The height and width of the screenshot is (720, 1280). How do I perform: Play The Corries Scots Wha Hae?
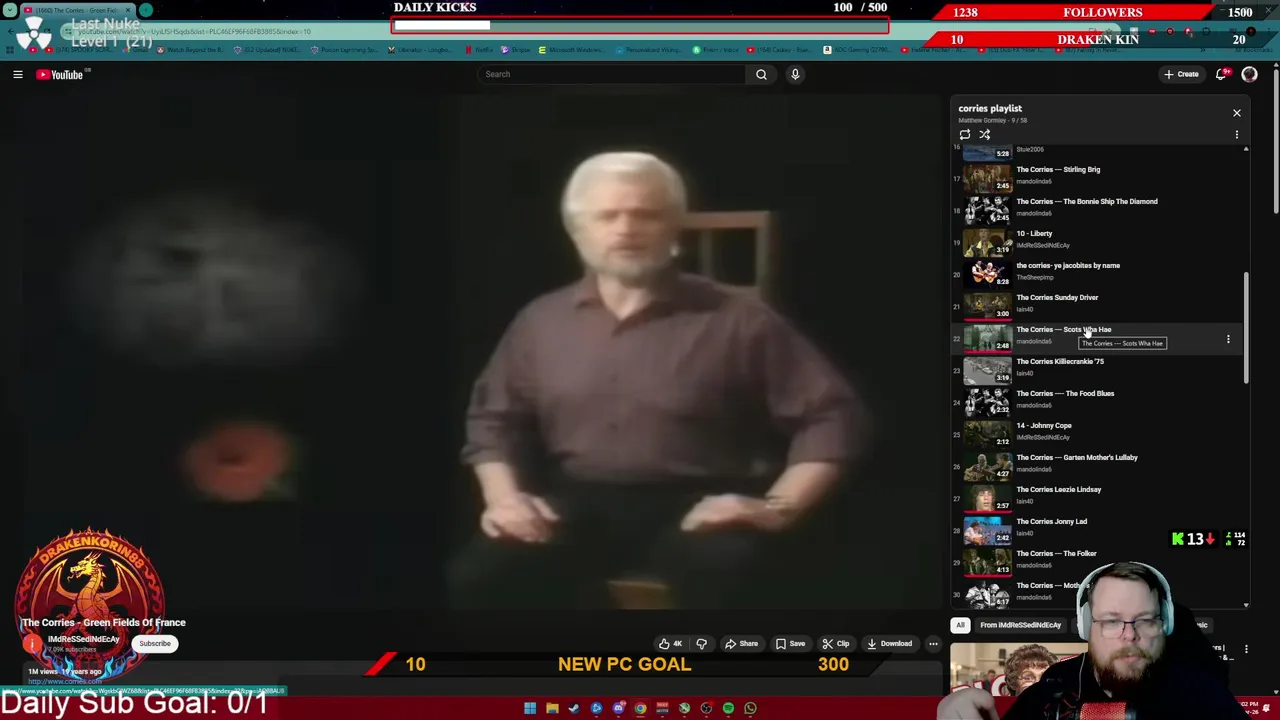pyautogui.click(x=1063, y=329)
